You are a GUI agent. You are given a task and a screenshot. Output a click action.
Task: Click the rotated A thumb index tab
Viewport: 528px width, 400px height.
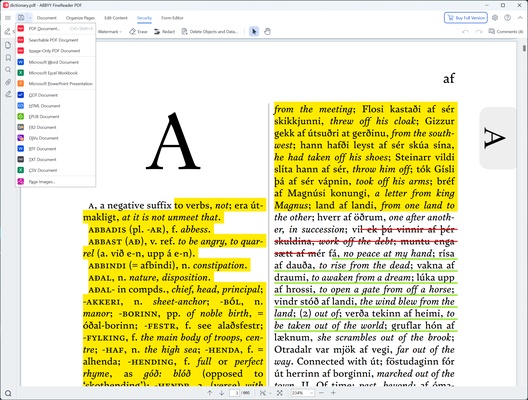click(497, 138)
